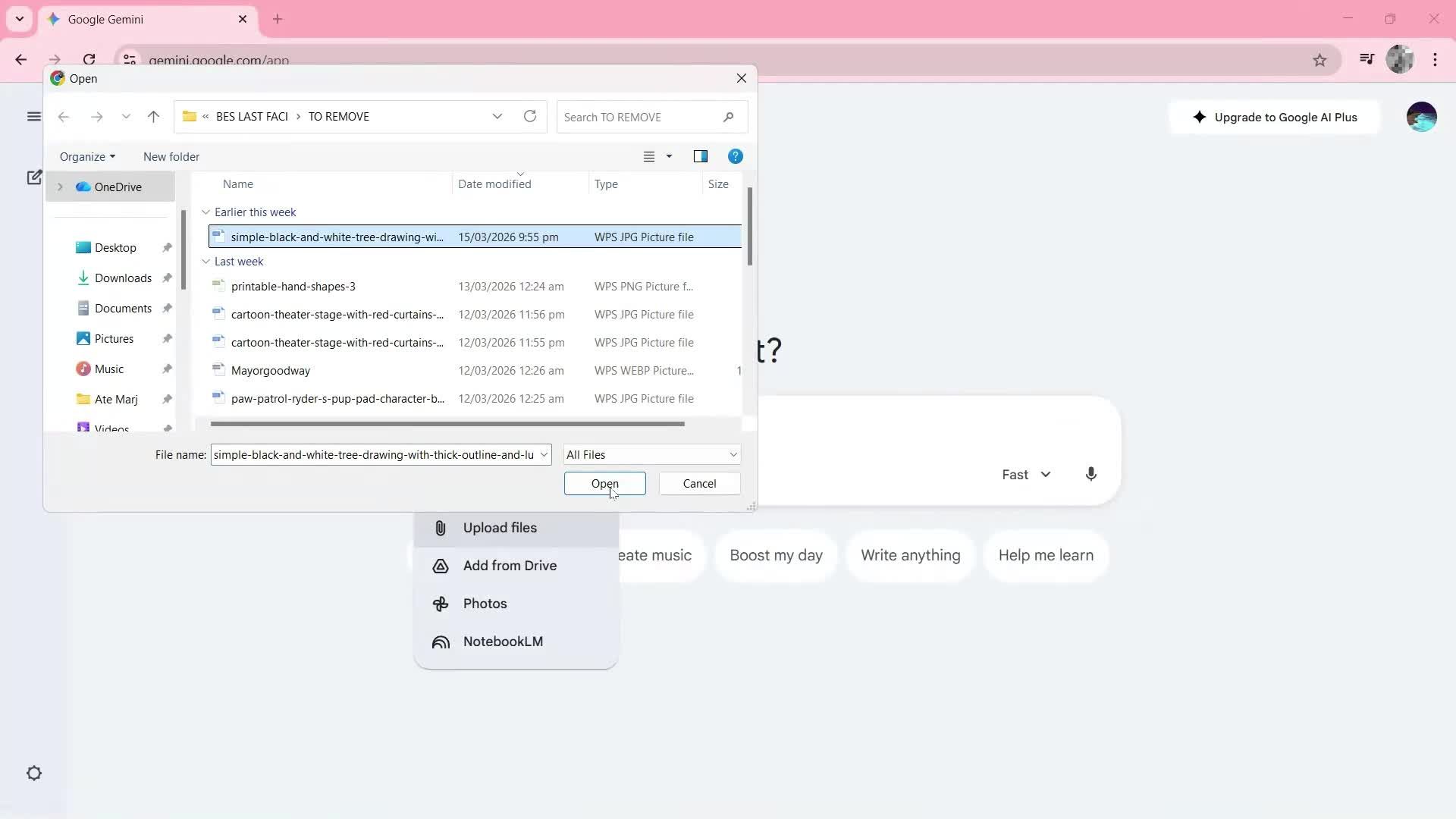Open the file name history dropdown

(x=543, y=454)
